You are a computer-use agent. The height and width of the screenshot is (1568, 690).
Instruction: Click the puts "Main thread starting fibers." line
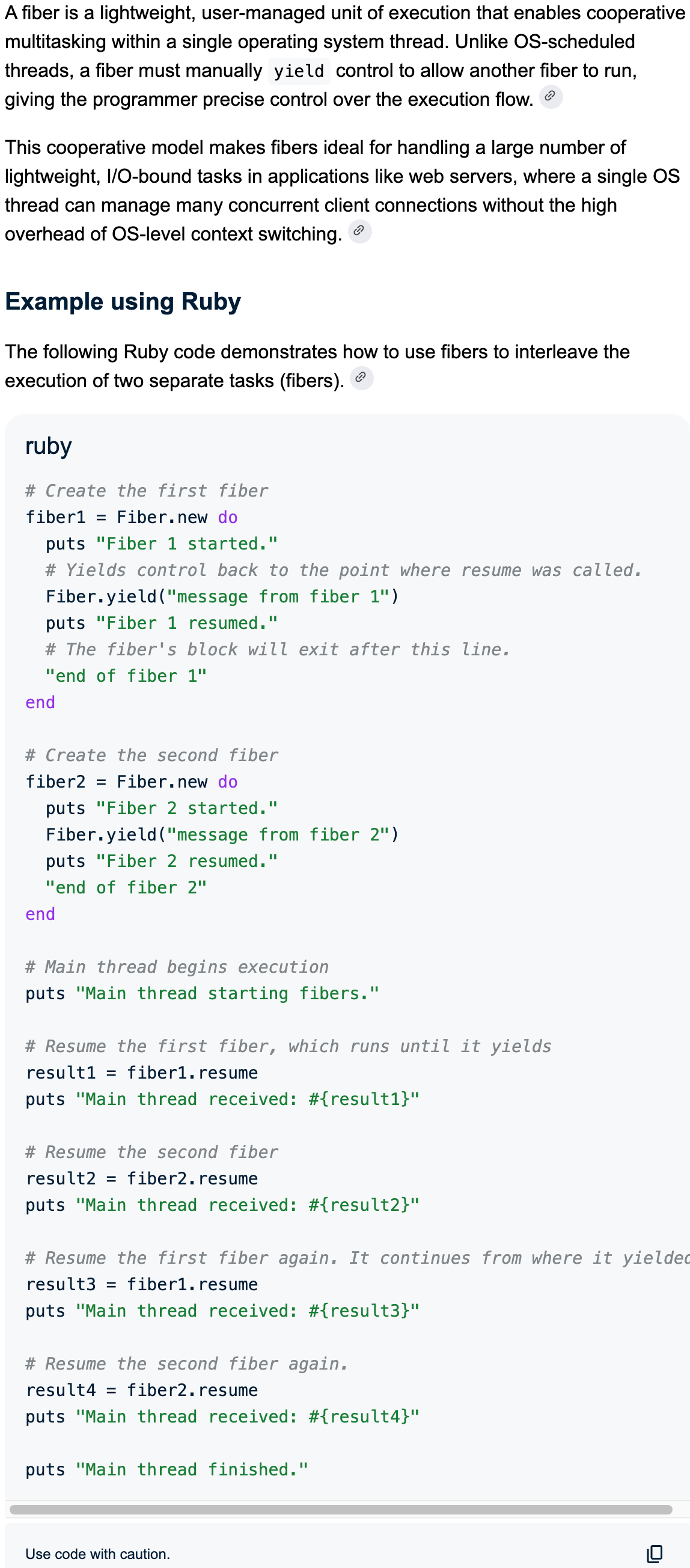202,993
